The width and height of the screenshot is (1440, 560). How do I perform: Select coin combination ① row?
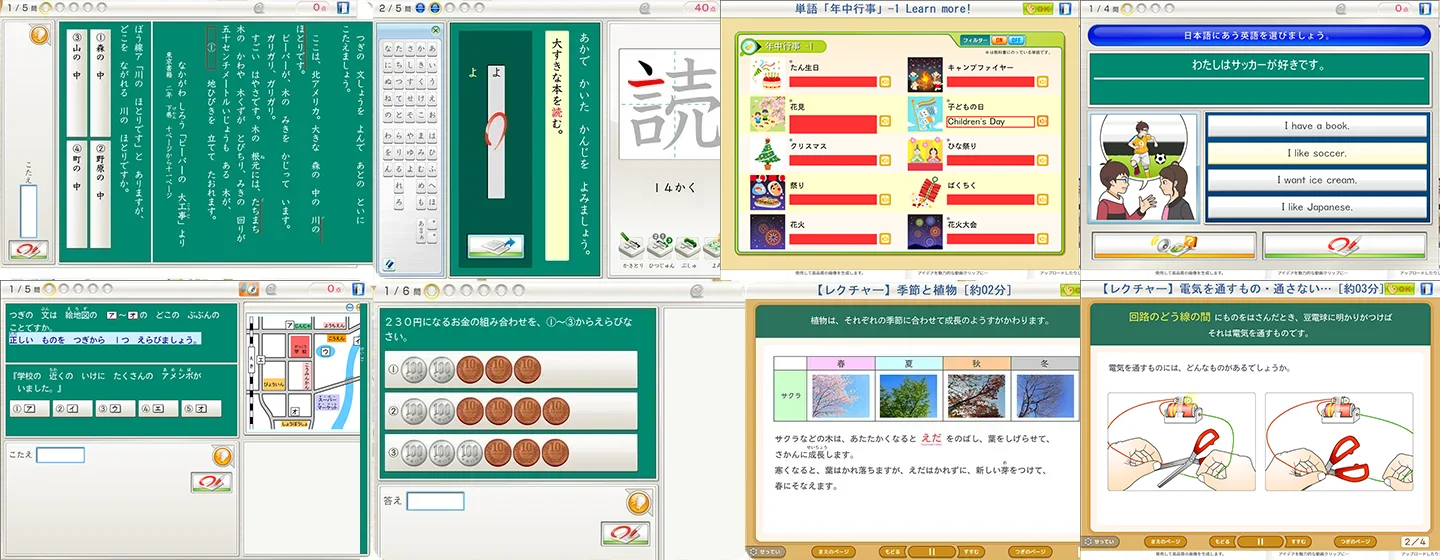point(511,369)
